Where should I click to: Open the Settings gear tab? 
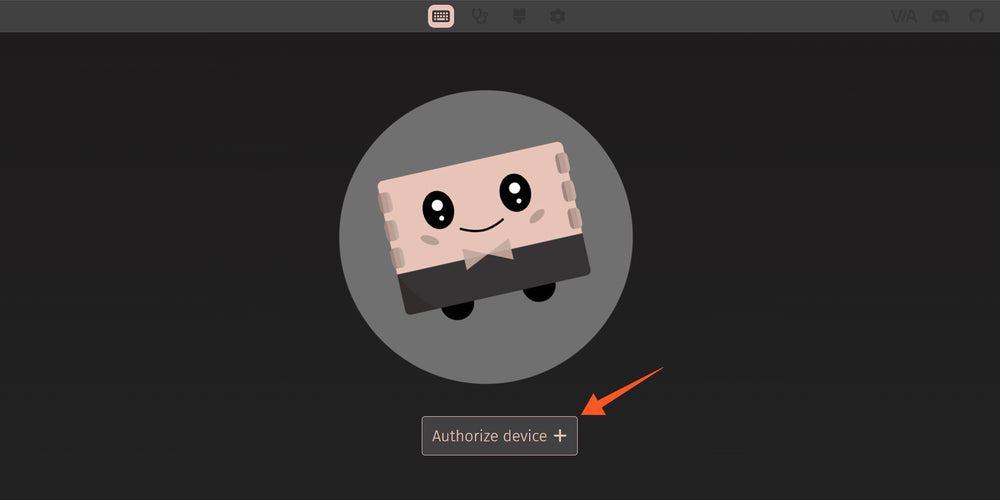pyautogui.click(x=558, y=16)
